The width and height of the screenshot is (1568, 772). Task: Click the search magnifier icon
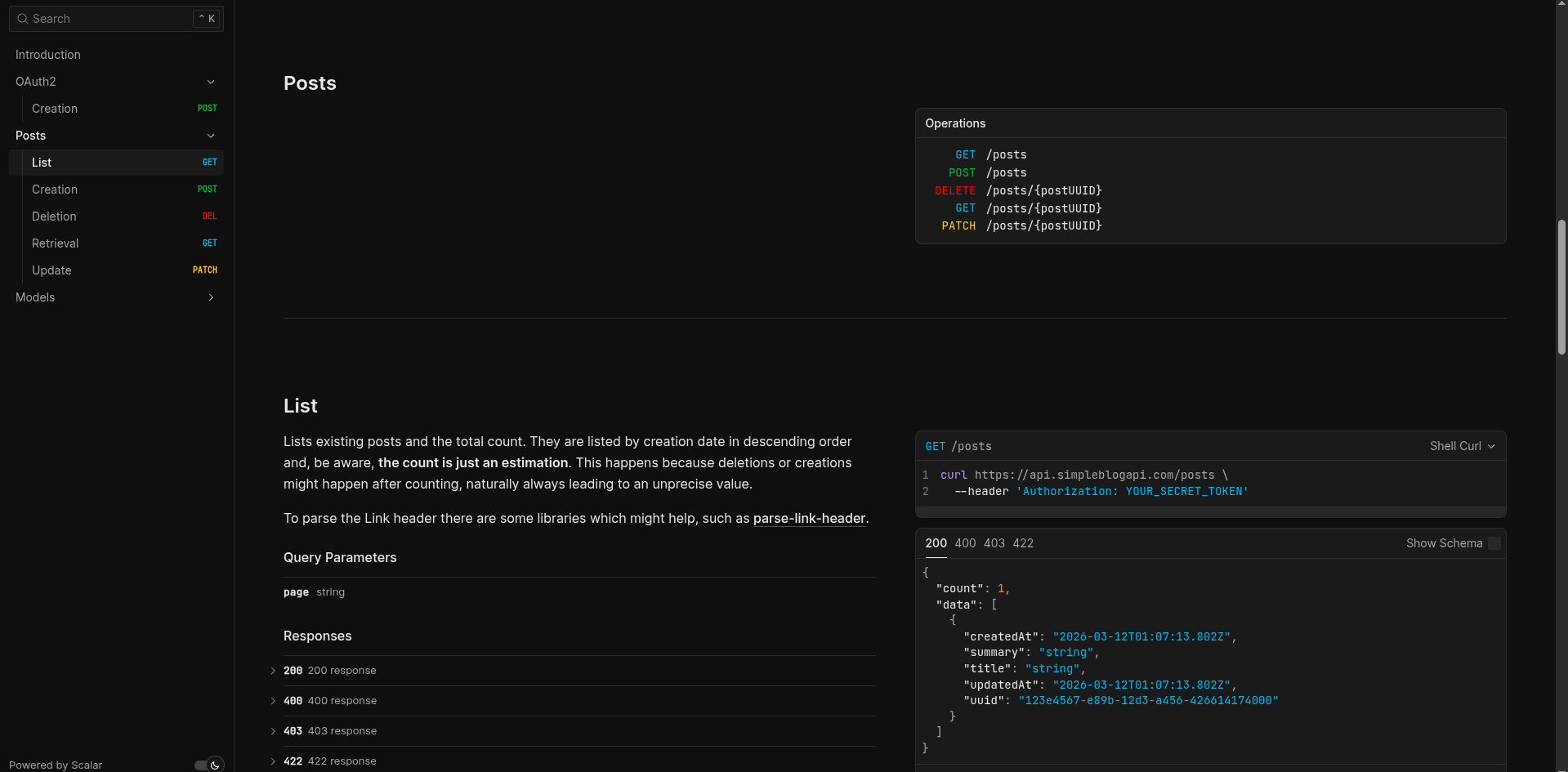click(x=22, y=18)
